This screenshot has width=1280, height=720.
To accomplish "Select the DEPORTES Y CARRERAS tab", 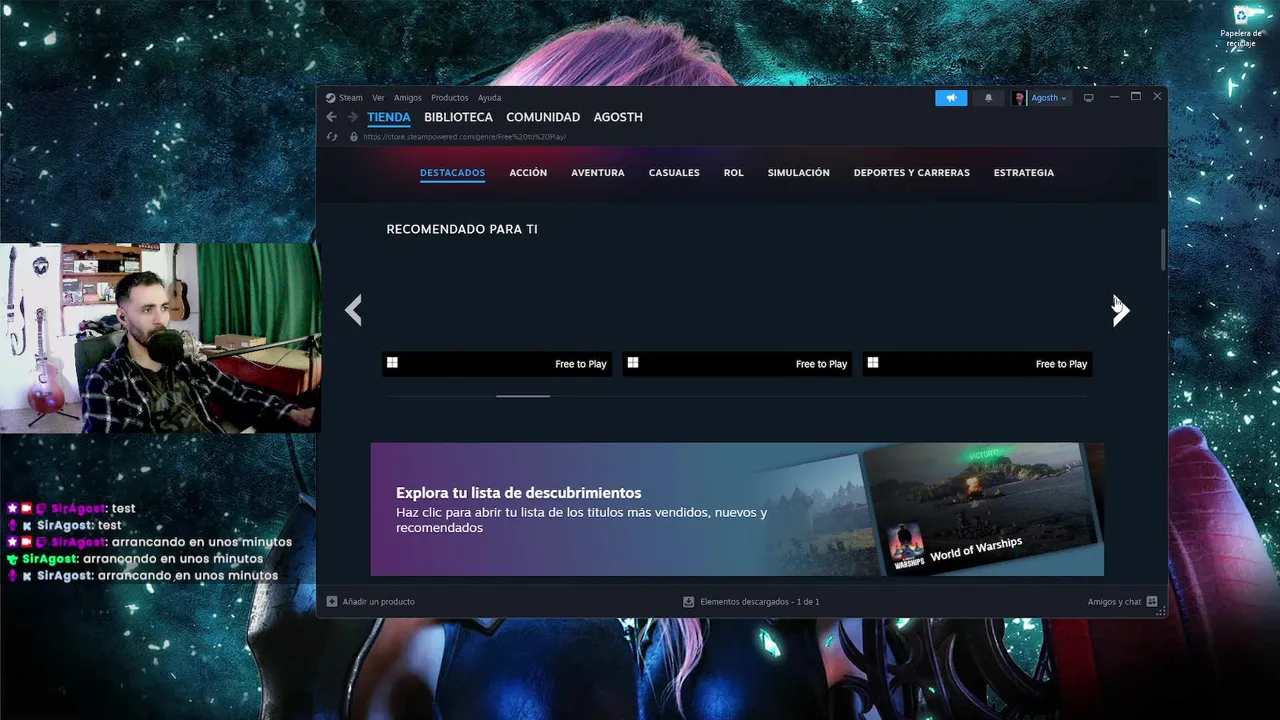I will tap(912, 173).
